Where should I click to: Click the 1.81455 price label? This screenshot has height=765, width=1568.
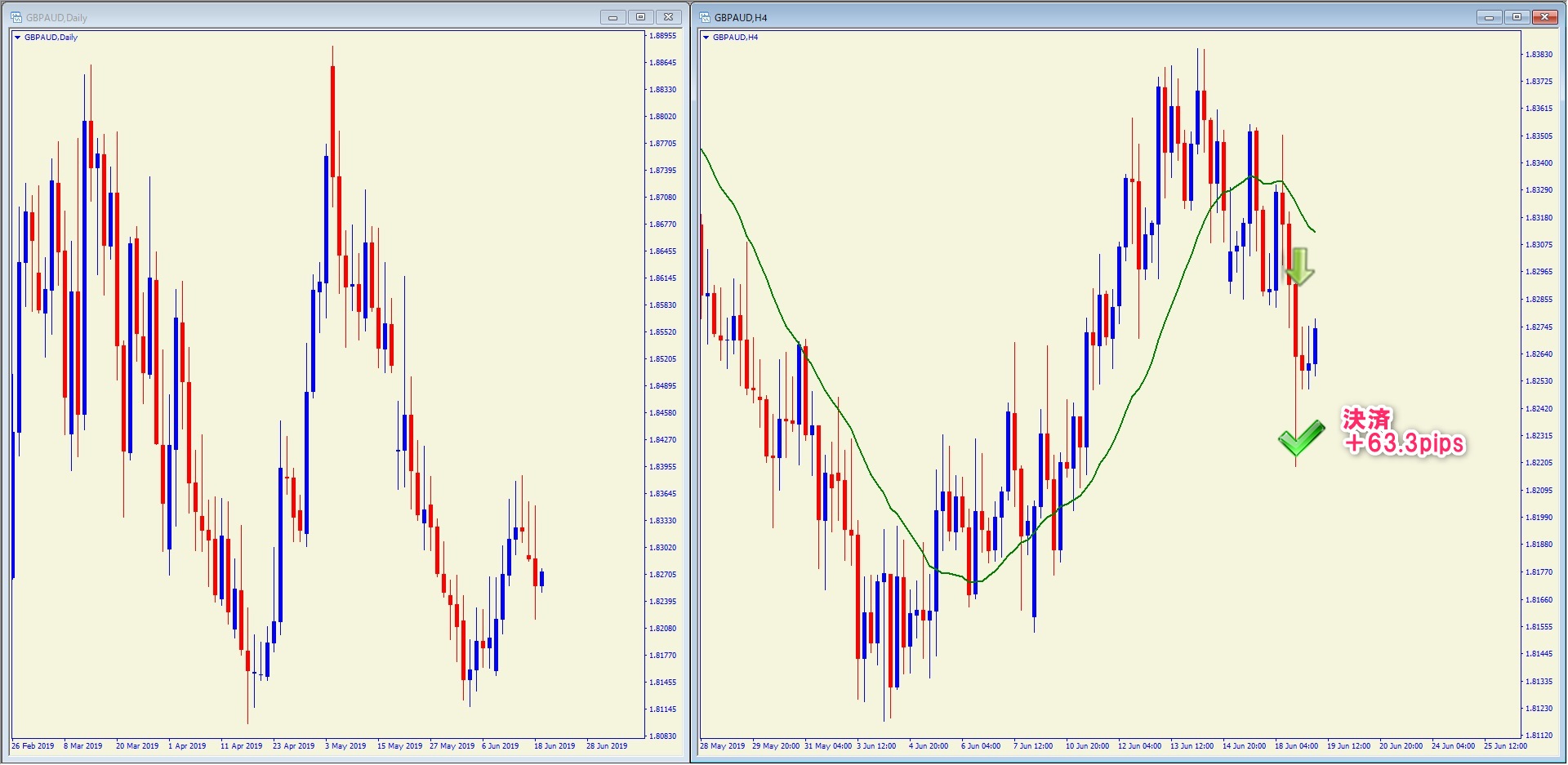(663, 683)
